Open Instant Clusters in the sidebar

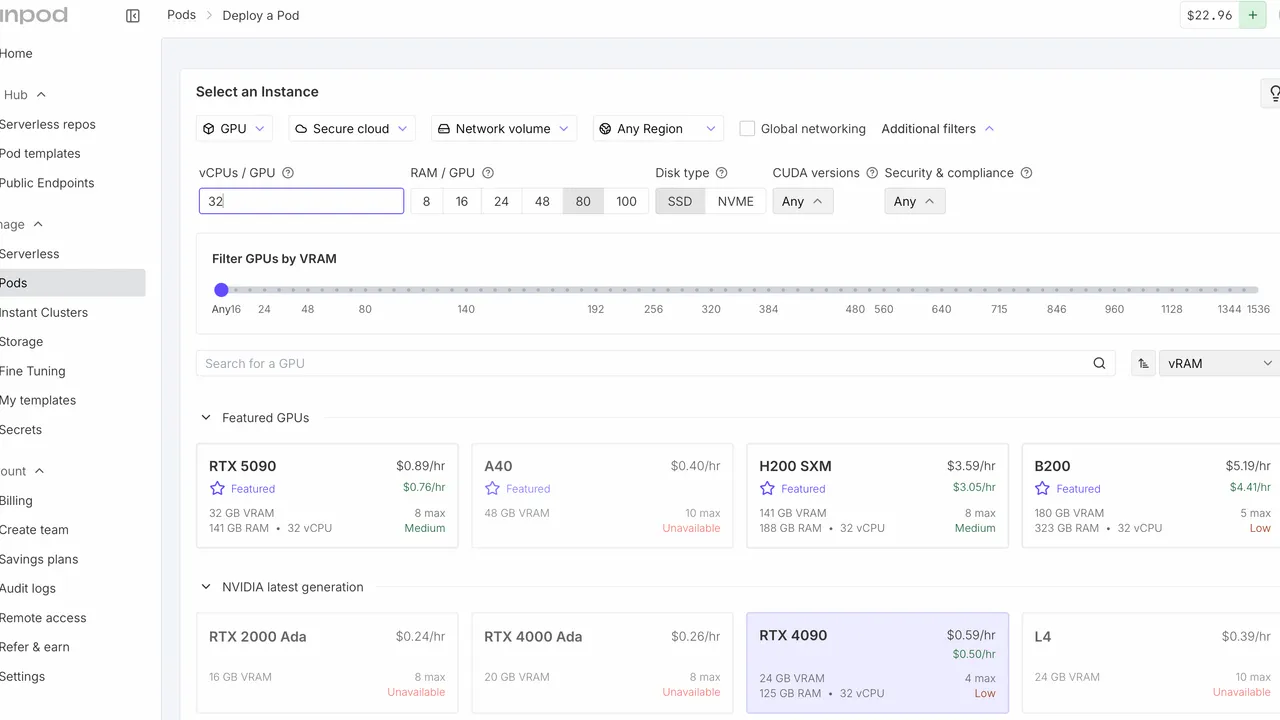44,313
